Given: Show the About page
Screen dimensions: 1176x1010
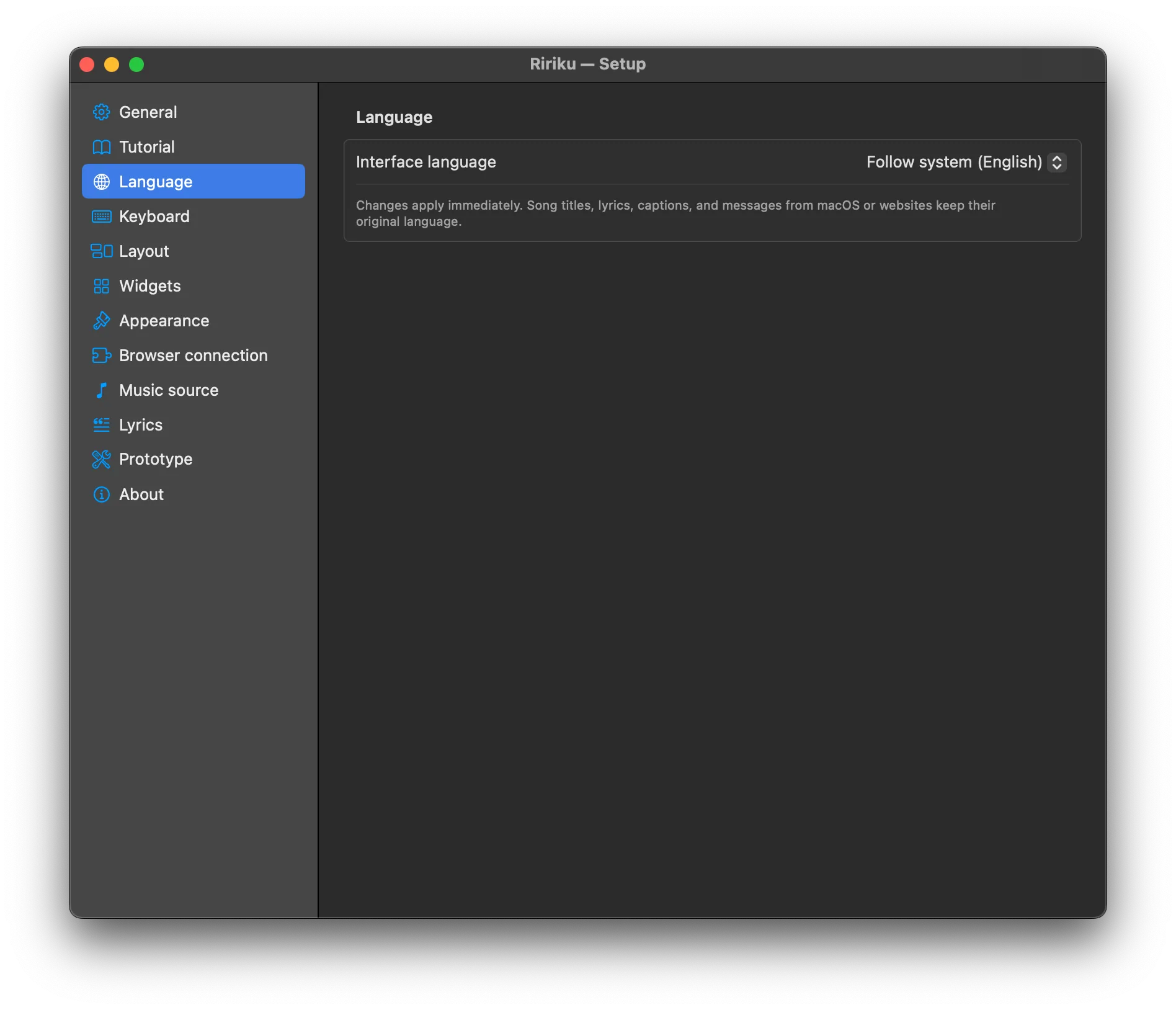Looking at the screenshot, I should pos(194,494).
